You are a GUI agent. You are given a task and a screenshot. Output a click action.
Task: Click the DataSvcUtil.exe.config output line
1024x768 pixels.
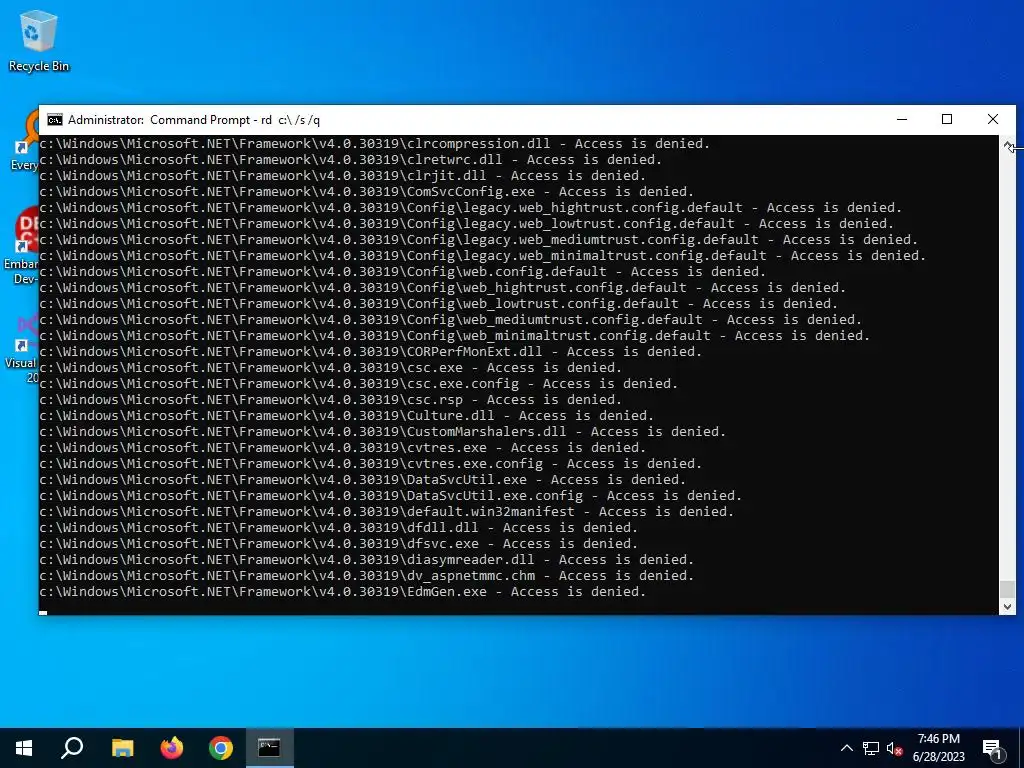391,496
